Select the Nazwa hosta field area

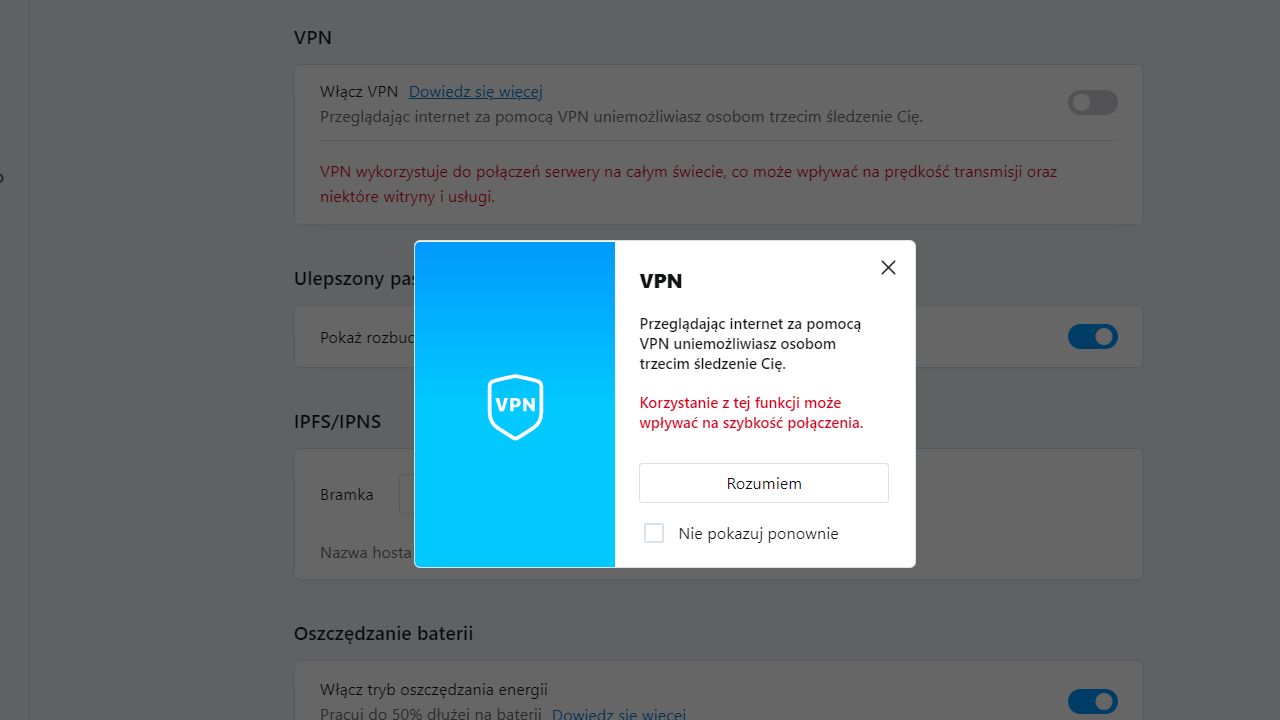[365, 552]
